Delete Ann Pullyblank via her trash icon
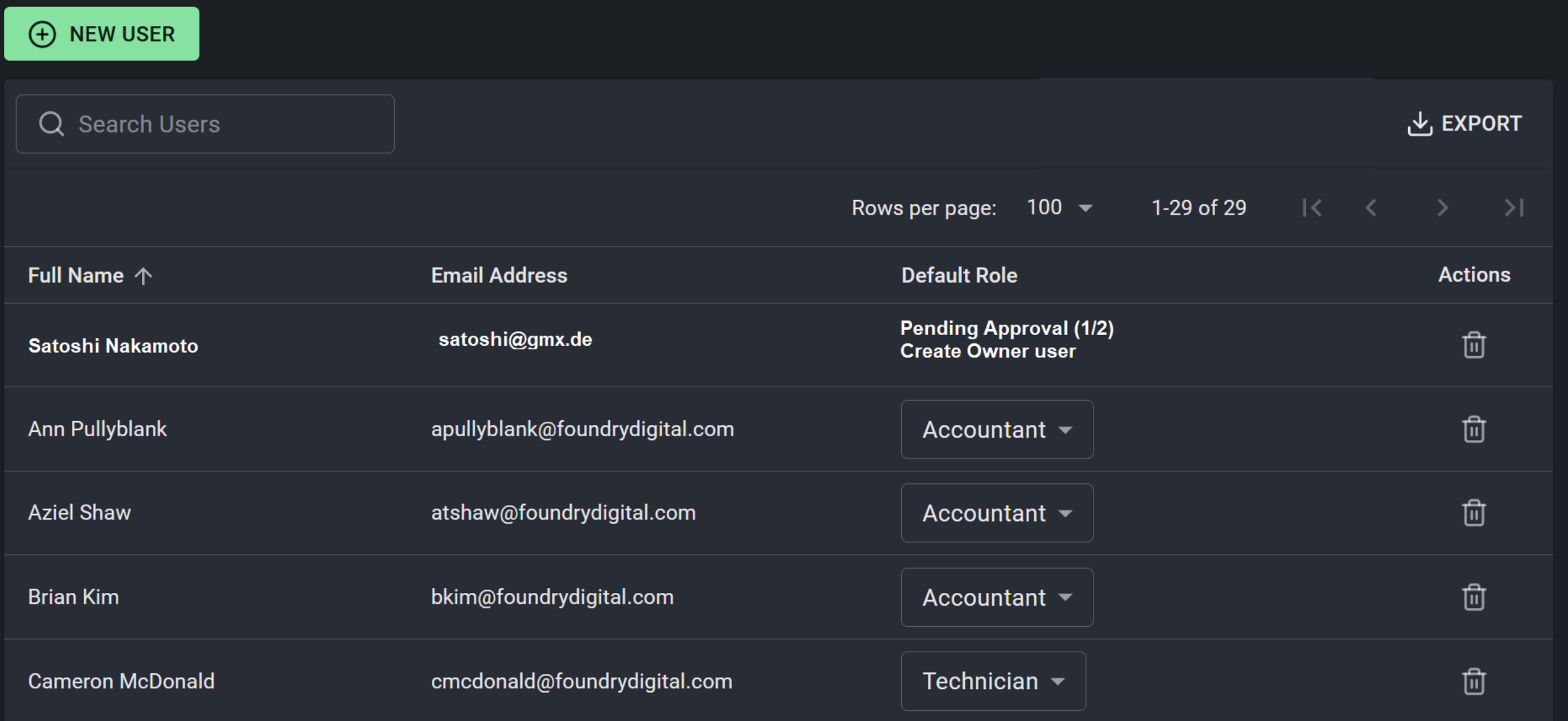This screenshot has height=721, width=1568. 1473,429
